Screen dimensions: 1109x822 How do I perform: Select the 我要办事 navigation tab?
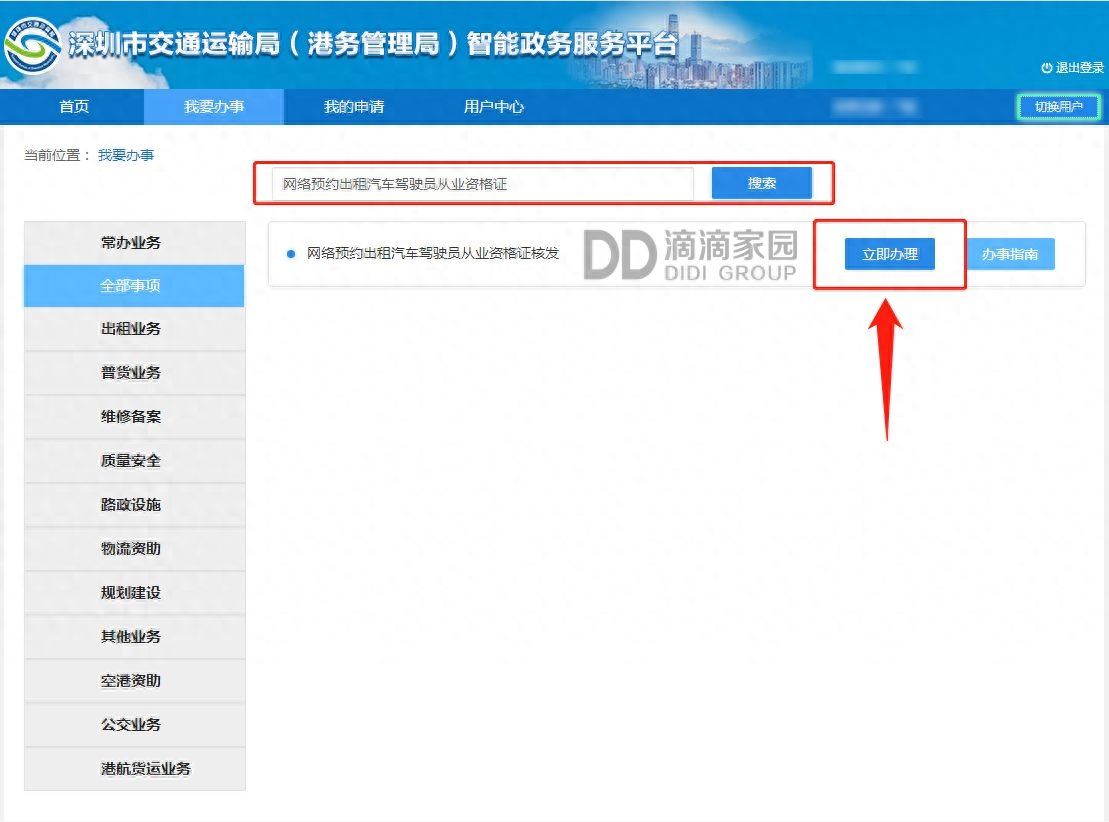(x=214, y=107)
